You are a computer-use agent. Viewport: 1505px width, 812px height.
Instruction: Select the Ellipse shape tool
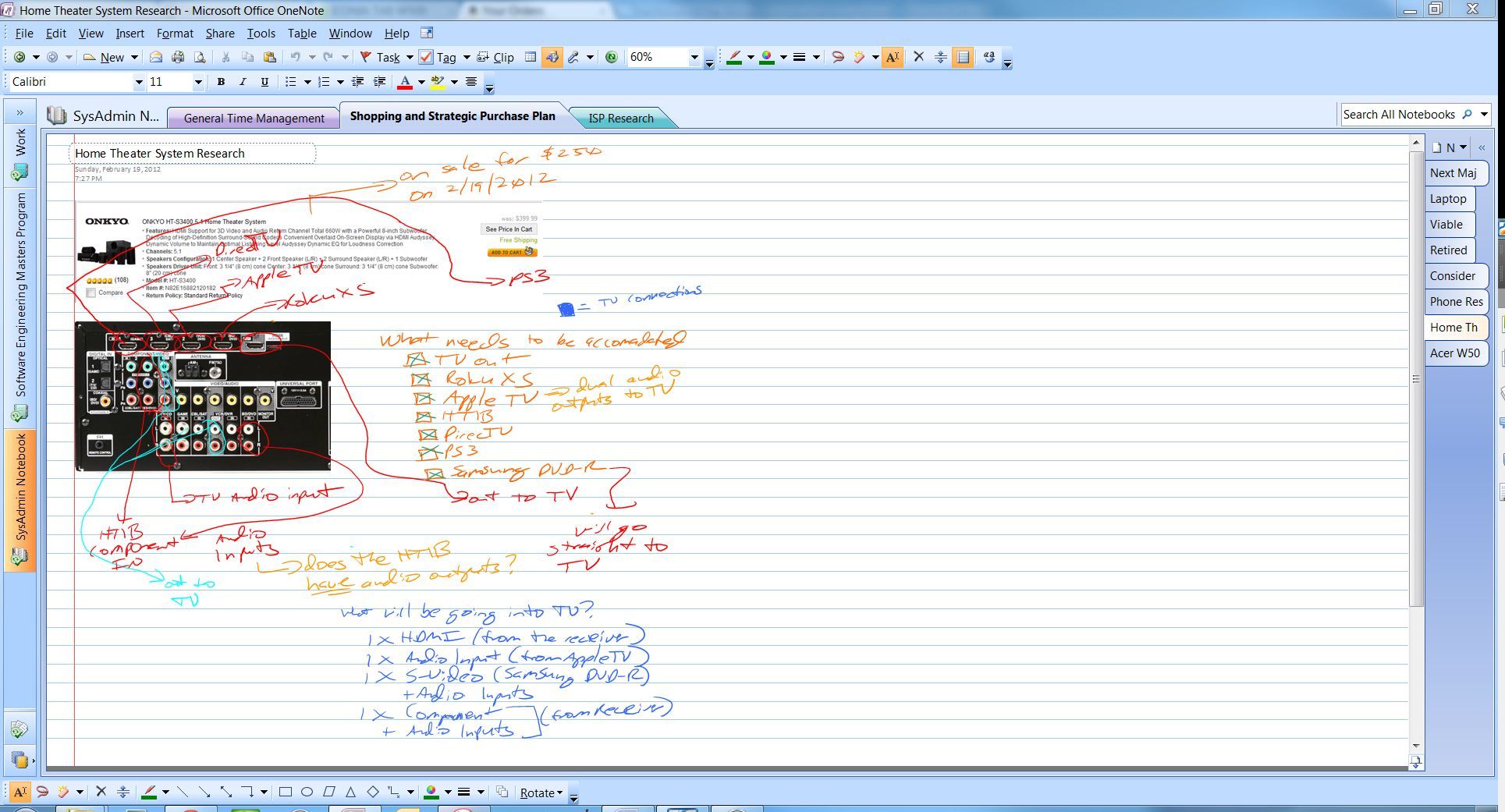[x=307, y=792]
